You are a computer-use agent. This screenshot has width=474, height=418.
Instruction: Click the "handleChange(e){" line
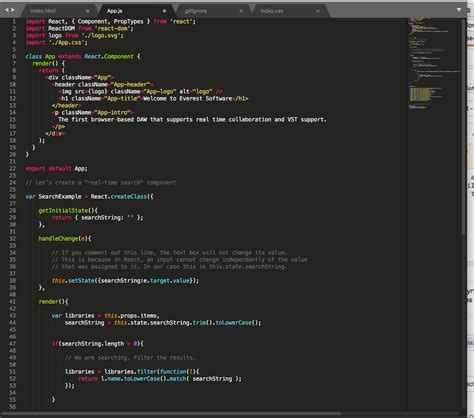click(65, 238)
